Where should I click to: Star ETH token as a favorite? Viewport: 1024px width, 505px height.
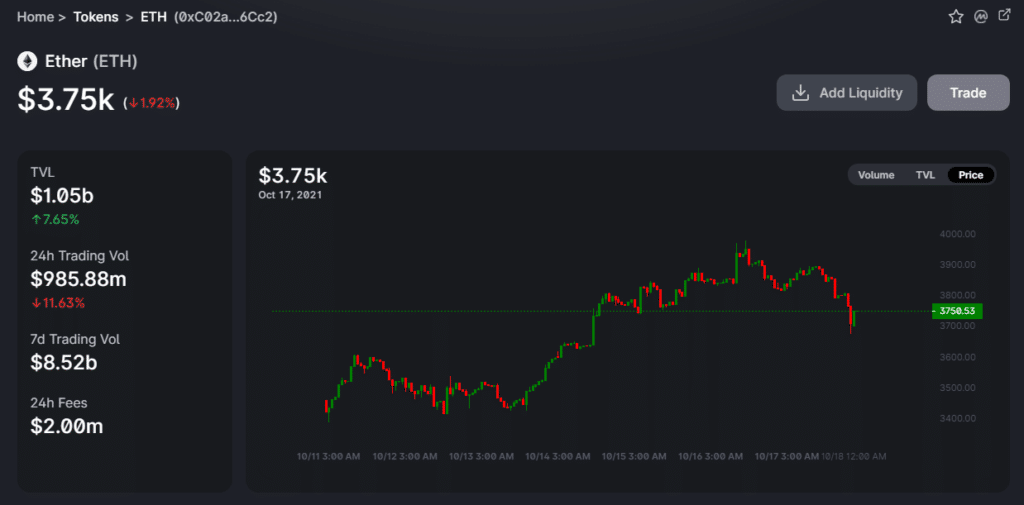(x=956, y=17)
